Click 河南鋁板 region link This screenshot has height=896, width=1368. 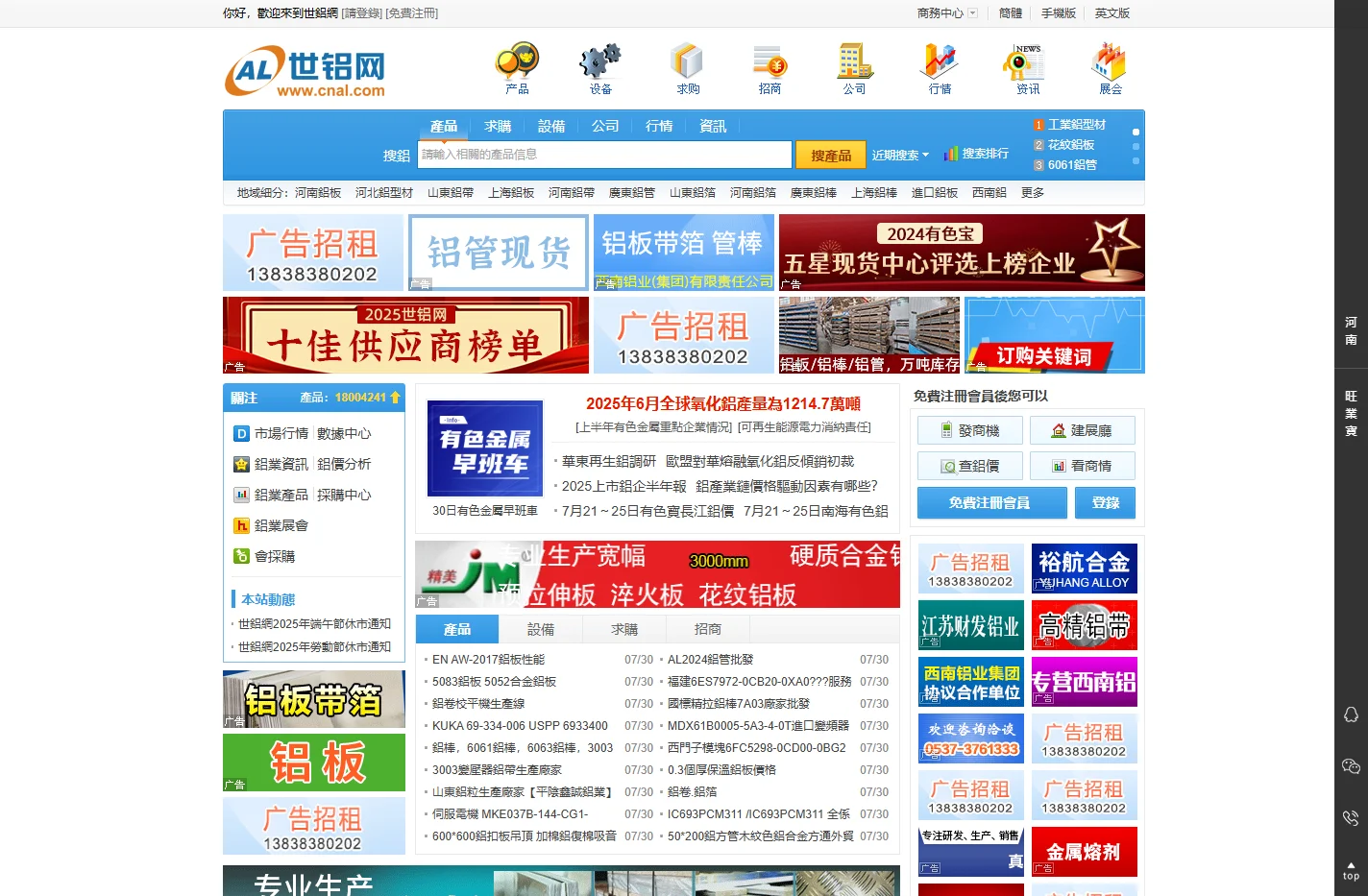[318, 193]
